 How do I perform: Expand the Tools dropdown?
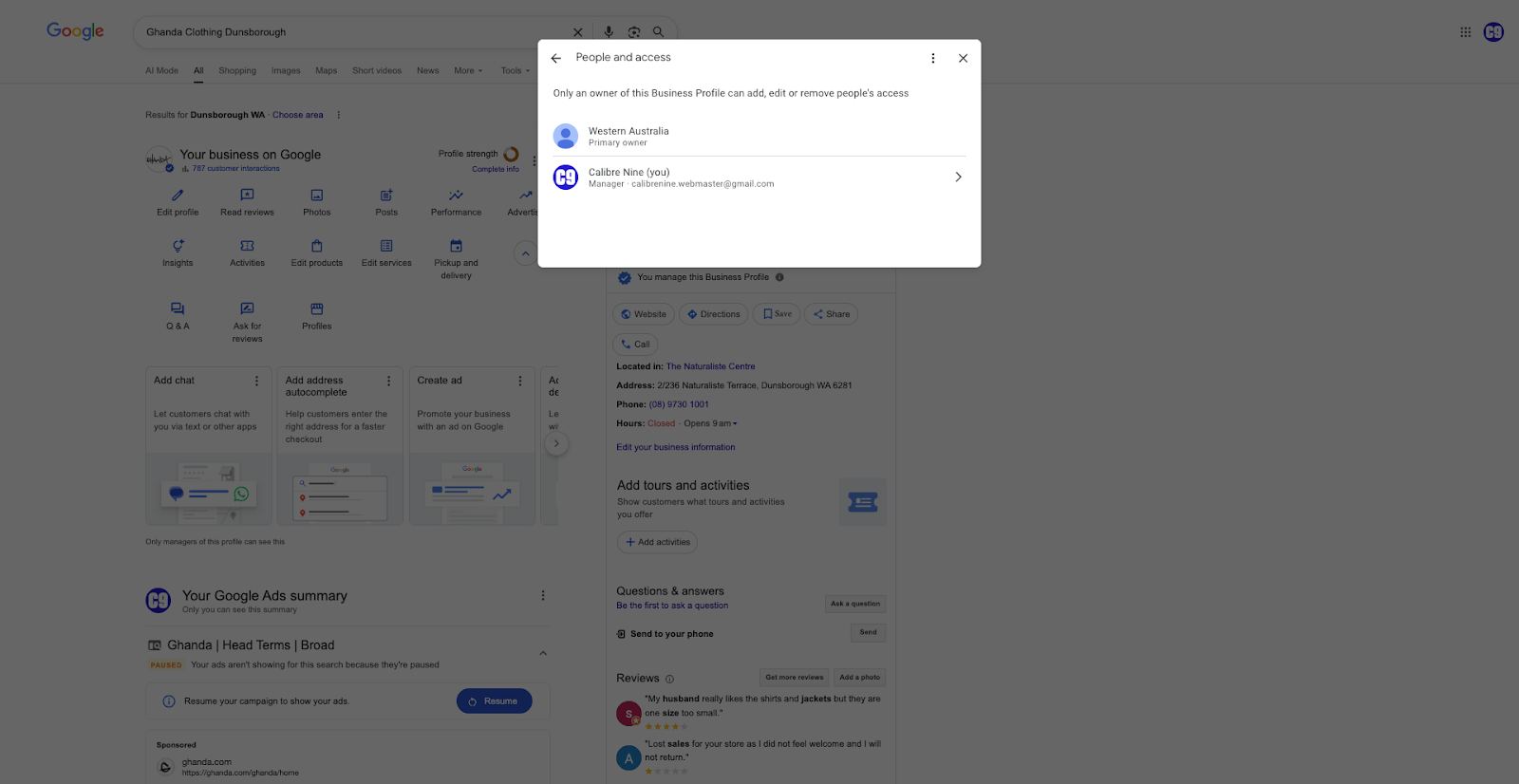516,71
